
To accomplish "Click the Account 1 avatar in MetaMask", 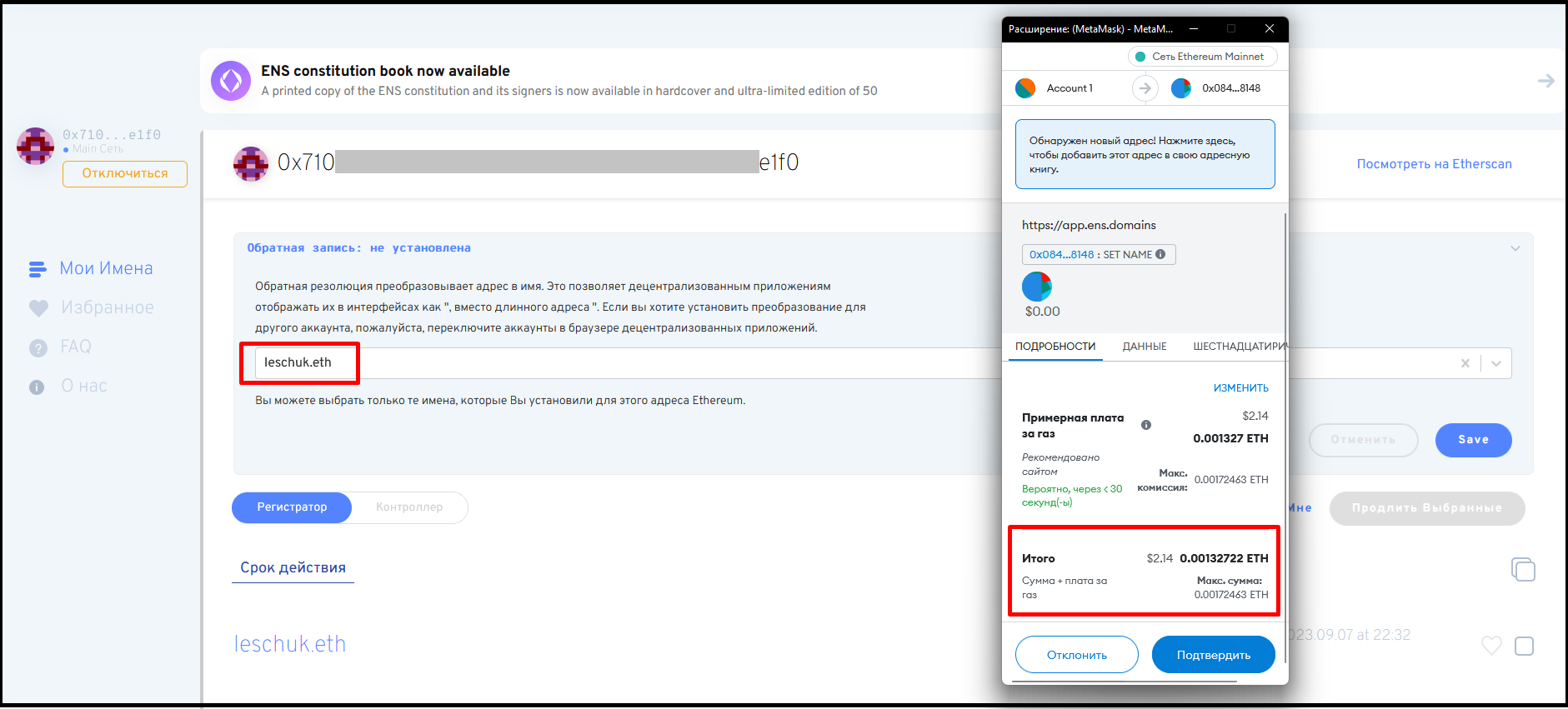I will tap(1025, 88).
